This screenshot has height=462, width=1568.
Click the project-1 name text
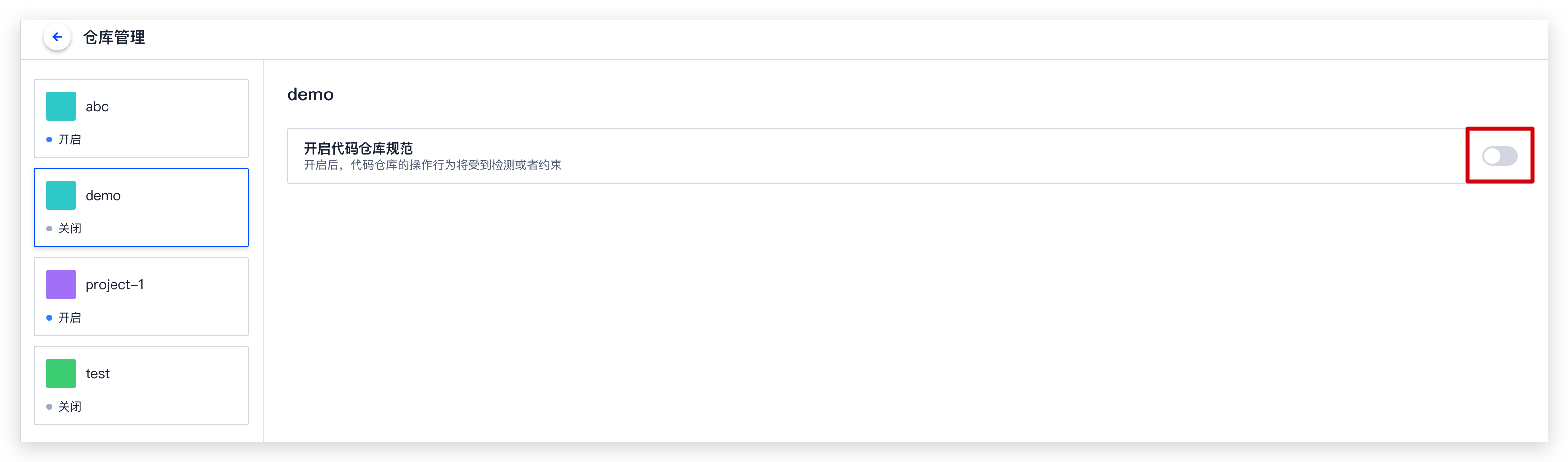[x=114, y=285]
